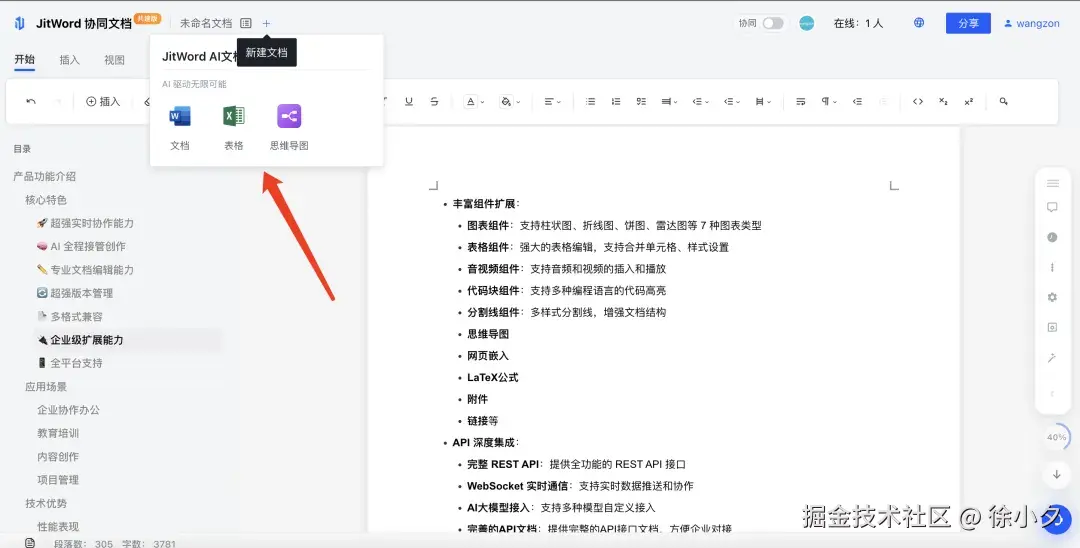Image resolution: width=1080 pixels, height=548 pixels.
Task: Click the 未命名文档 document title
Action: tap(206, 23)
